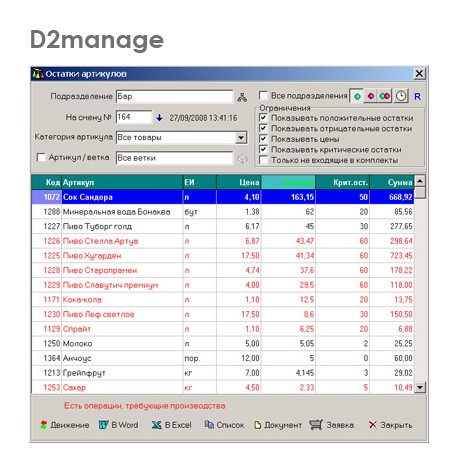This screenshot has width=458, height=458.
Task: Click the vertical scrollbar thumb
Action: (x=420, y=192)
